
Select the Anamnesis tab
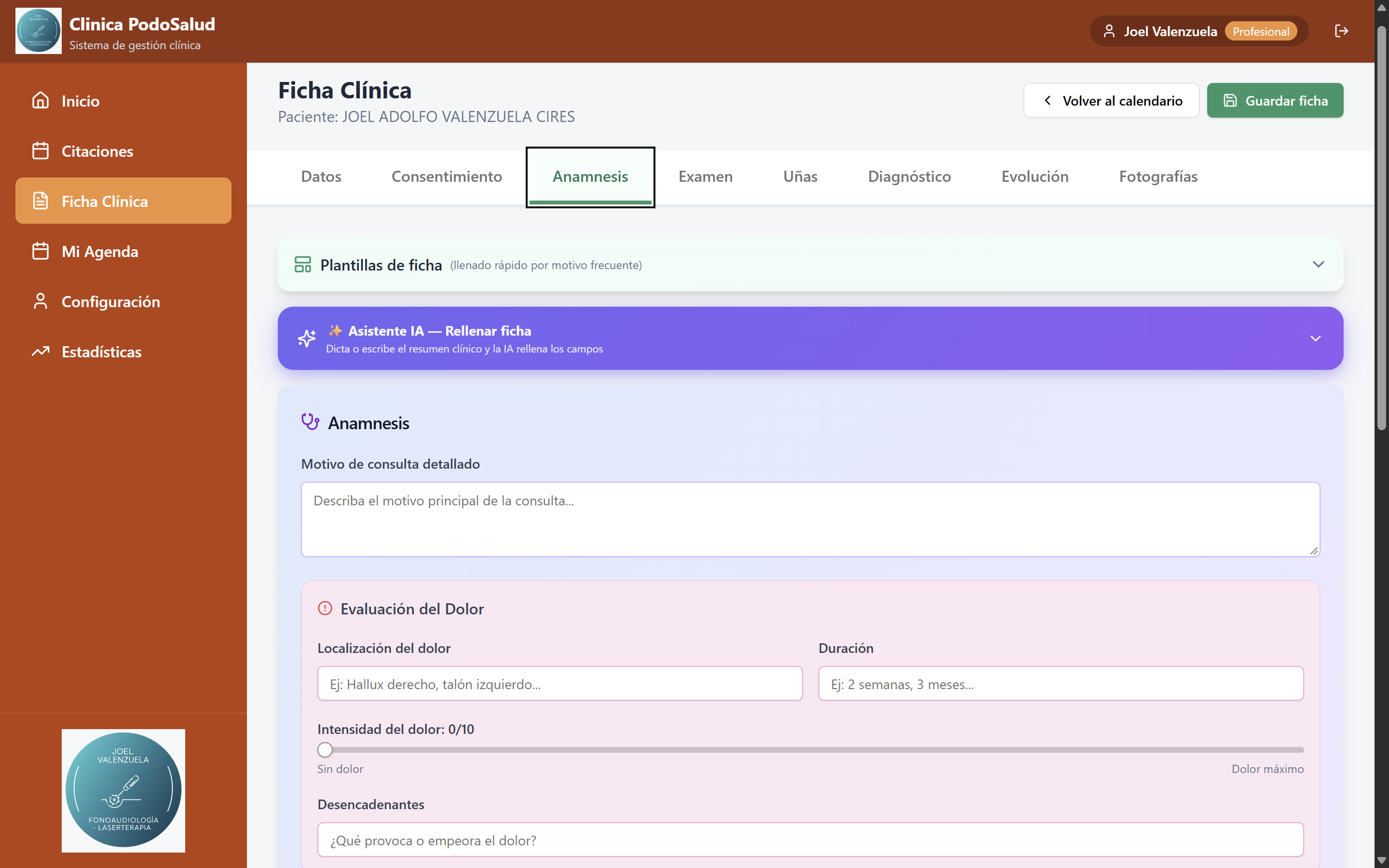click(590, 177)
